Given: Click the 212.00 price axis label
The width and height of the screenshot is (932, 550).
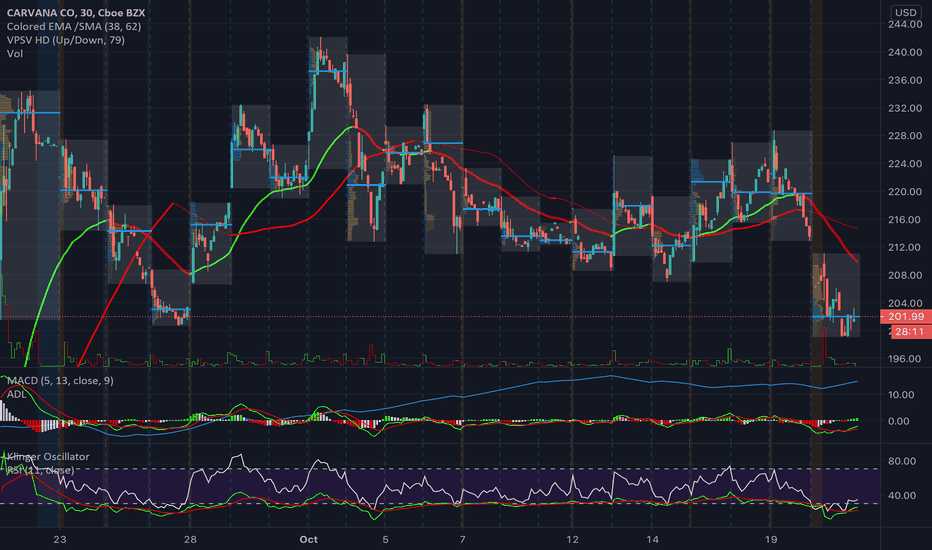Looking at the screenshot, I should point(905,247).
